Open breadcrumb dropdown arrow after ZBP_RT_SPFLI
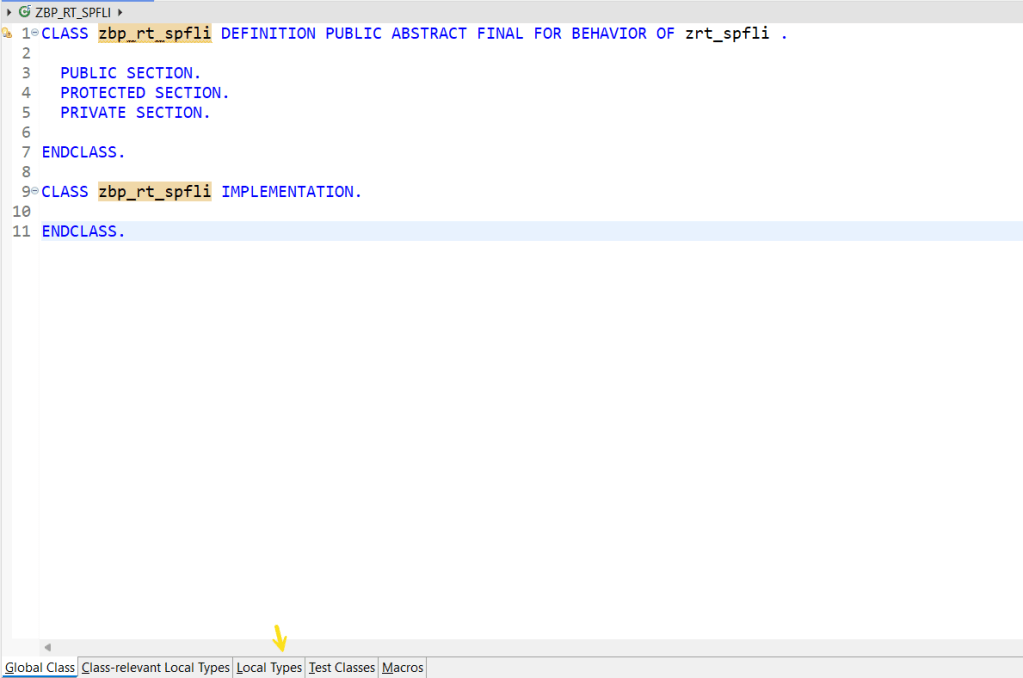 (120, 12)
